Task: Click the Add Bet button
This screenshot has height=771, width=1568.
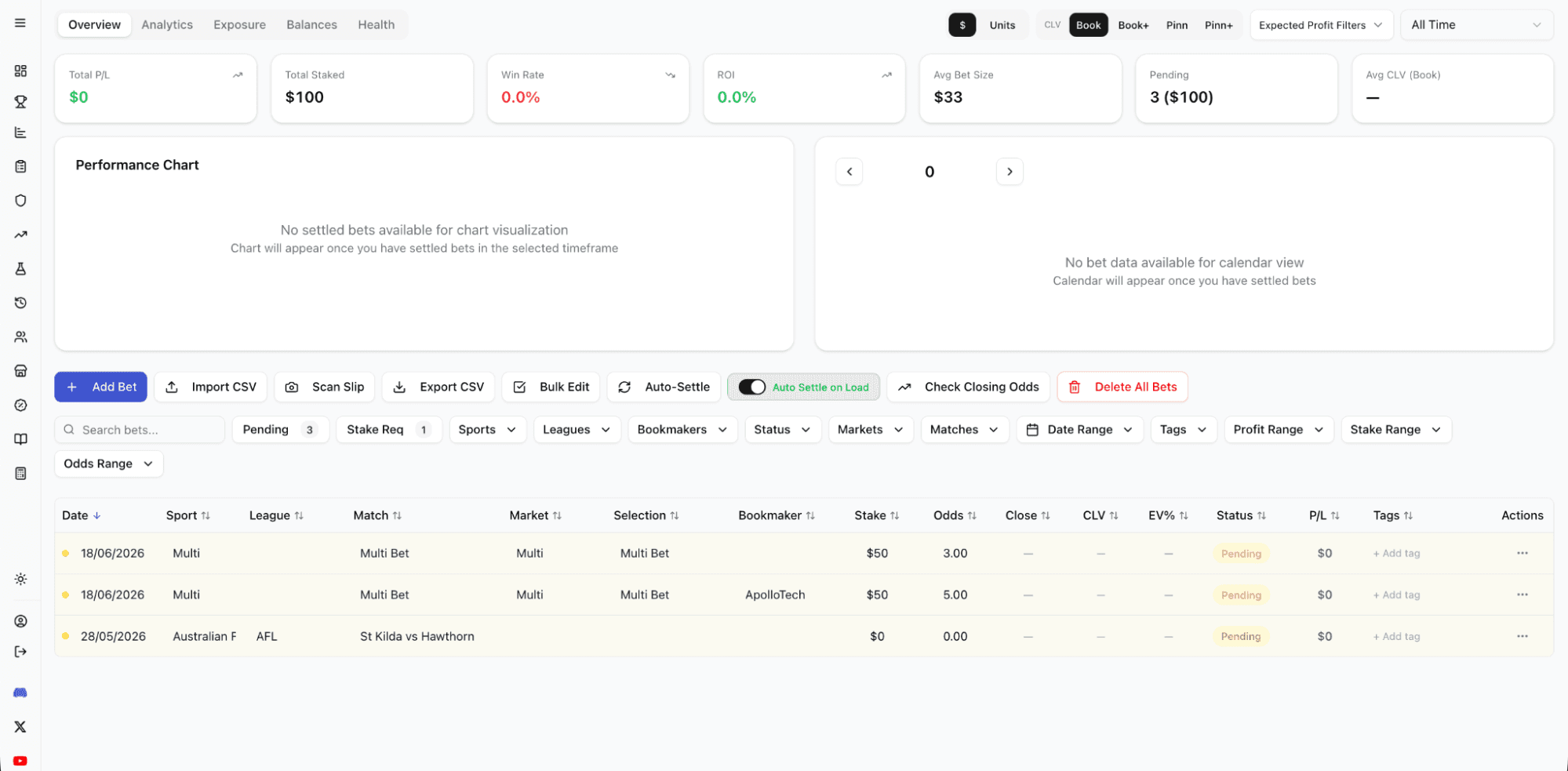Action: tap(100, 387)
